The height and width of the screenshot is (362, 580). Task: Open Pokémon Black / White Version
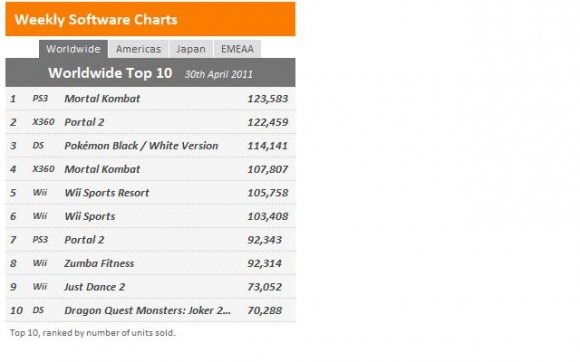(x=141, y=146)
